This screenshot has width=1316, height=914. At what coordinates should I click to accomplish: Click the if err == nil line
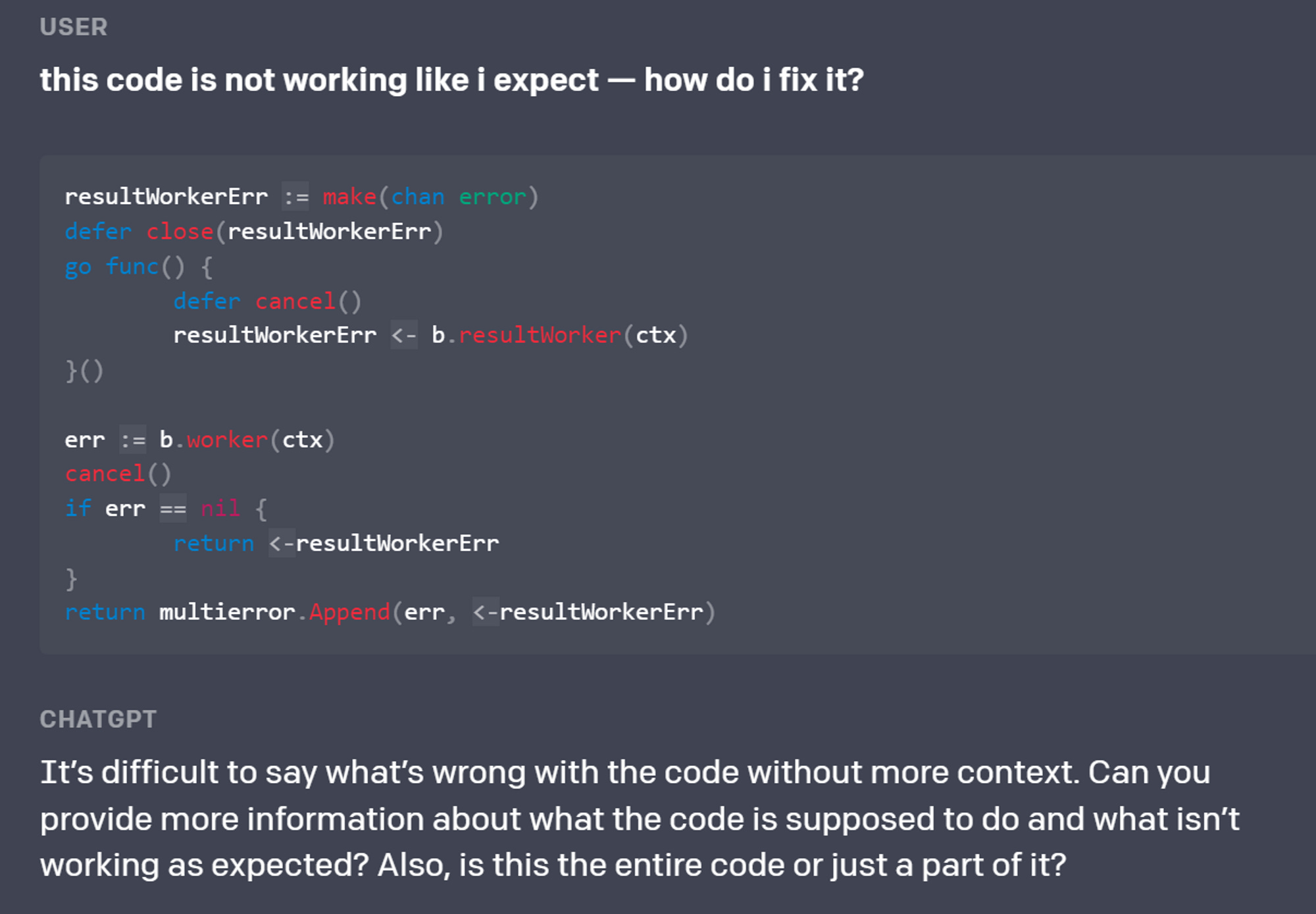(165, 509)
